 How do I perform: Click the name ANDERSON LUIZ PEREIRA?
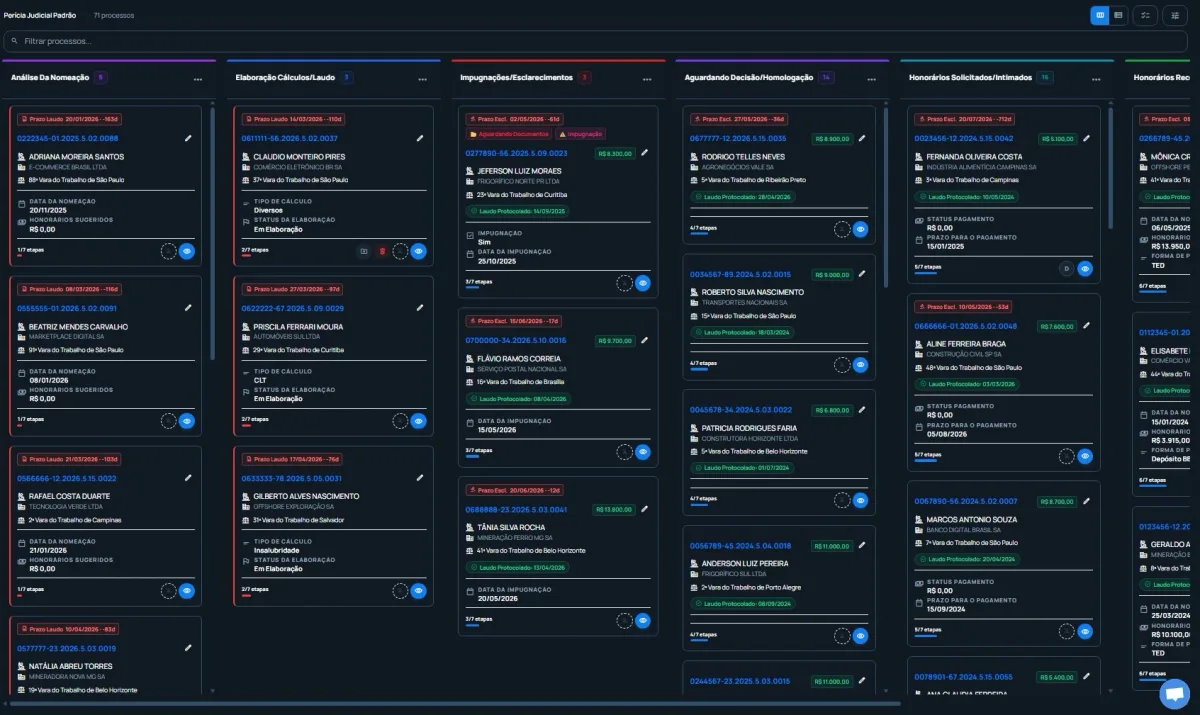click(745, 563)
